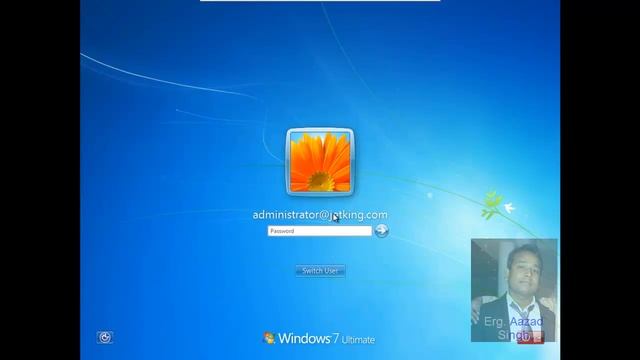This screenshot has width=640, height=360.
Task: Click the Windows 7 Ultimate logo
Action: coord(319,338)
